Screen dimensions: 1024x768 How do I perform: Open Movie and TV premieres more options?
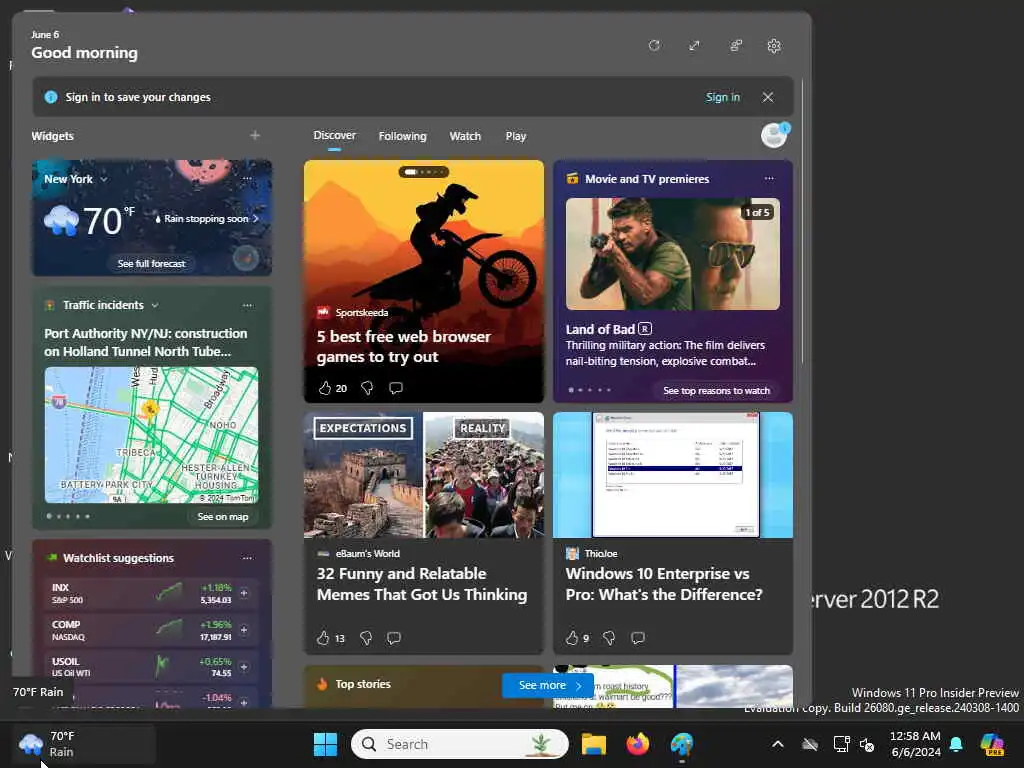pos(769,178)
